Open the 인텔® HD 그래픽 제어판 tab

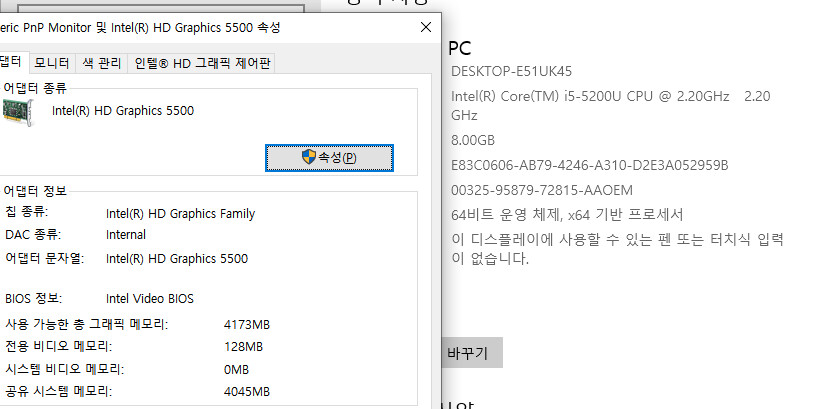coord(202,63)
